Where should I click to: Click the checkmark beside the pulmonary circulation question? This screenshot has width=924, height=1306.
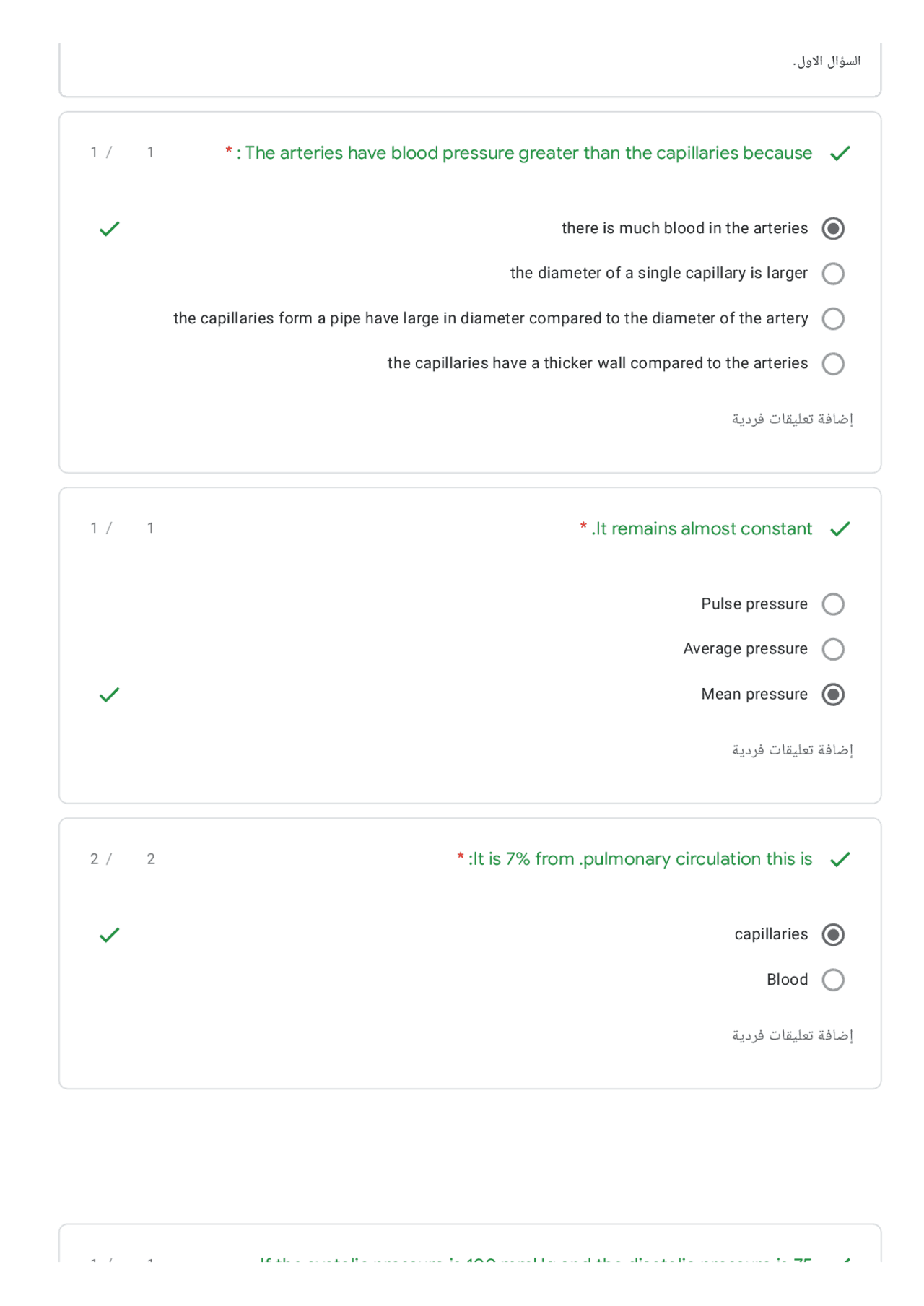click(x=840, y=859)
